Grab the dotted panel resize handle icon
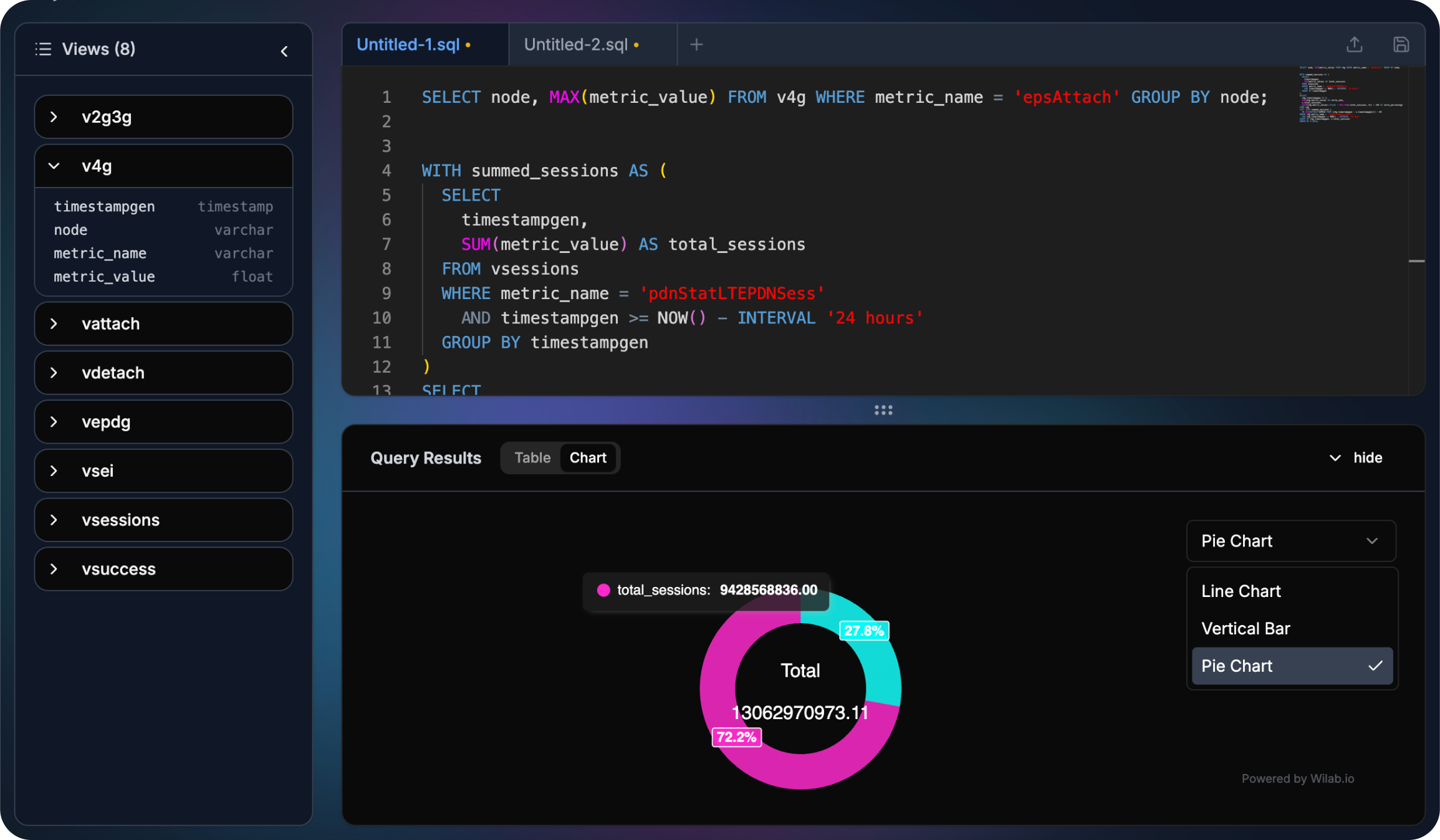The width and height of the screenshot is (1440, 840). click(883, 409)
